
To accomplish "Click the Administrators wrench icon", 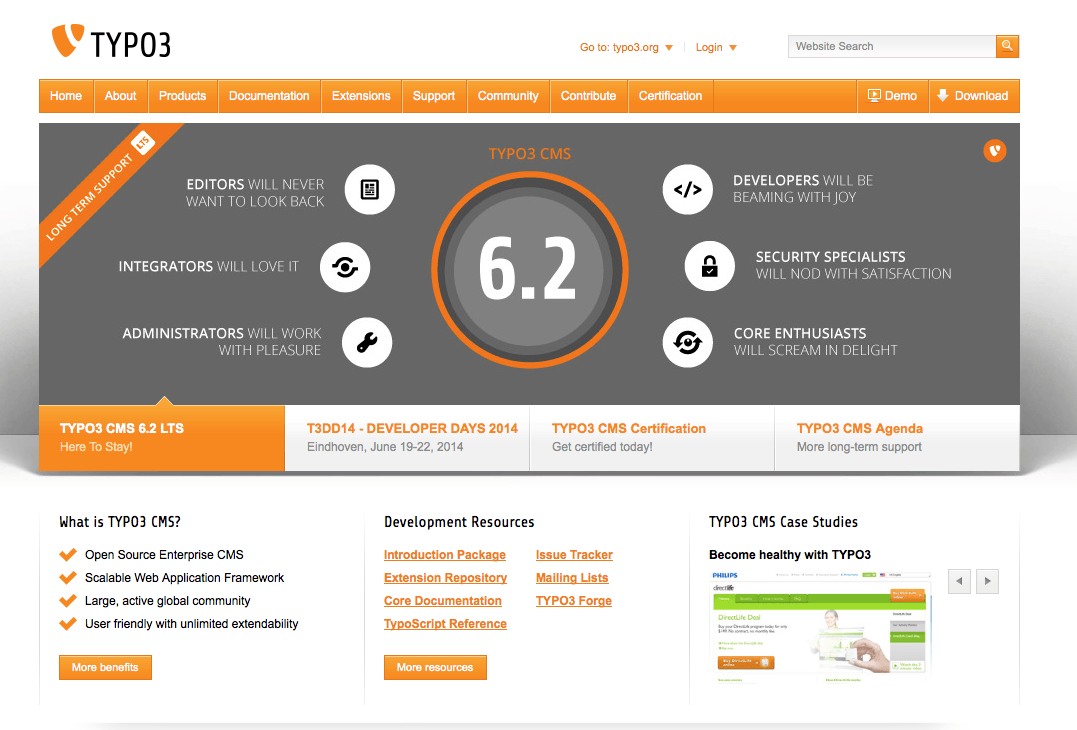I will (367, 342).
